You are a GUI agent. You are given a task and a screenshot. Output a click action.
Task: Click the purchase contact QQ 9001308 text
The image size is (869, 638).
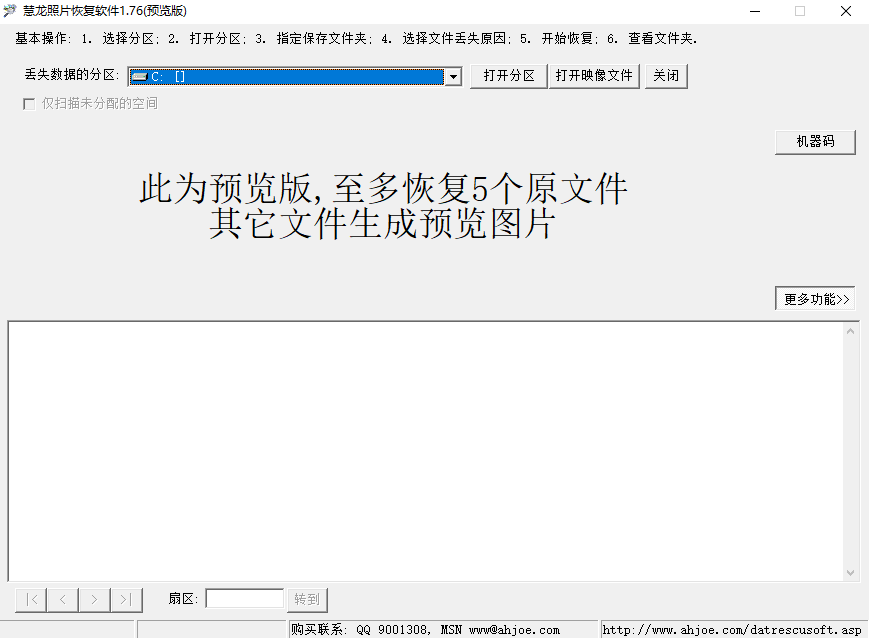tap(425, 630)
